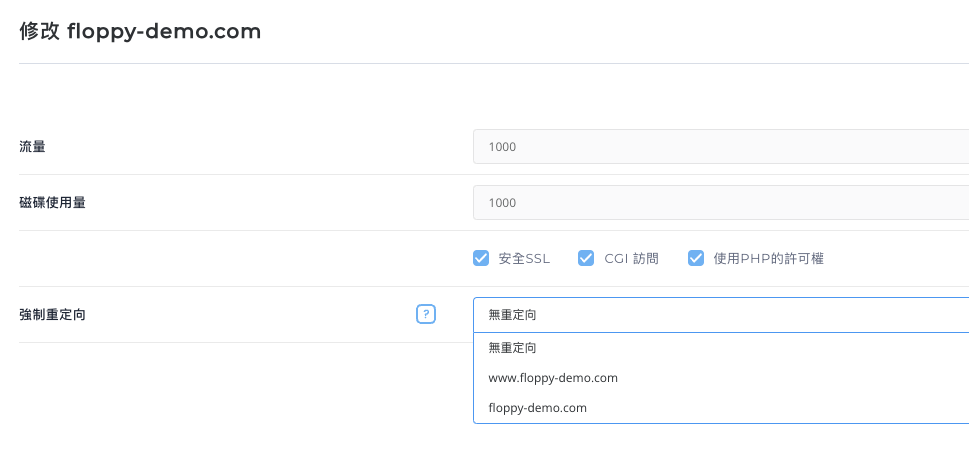969x470 pixels.
Task: Select 無重定向 option in the dropdown list
Action: 513,348
